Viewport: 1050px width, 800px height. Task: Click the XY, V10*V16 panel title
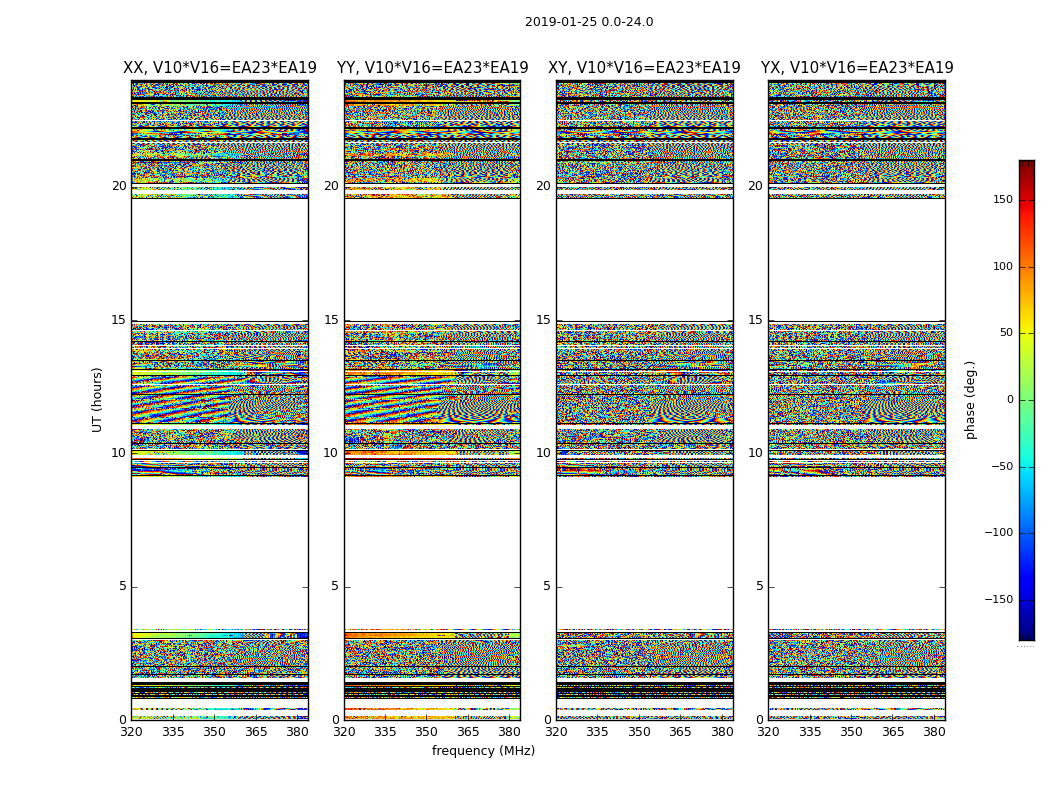pos(644,68)
